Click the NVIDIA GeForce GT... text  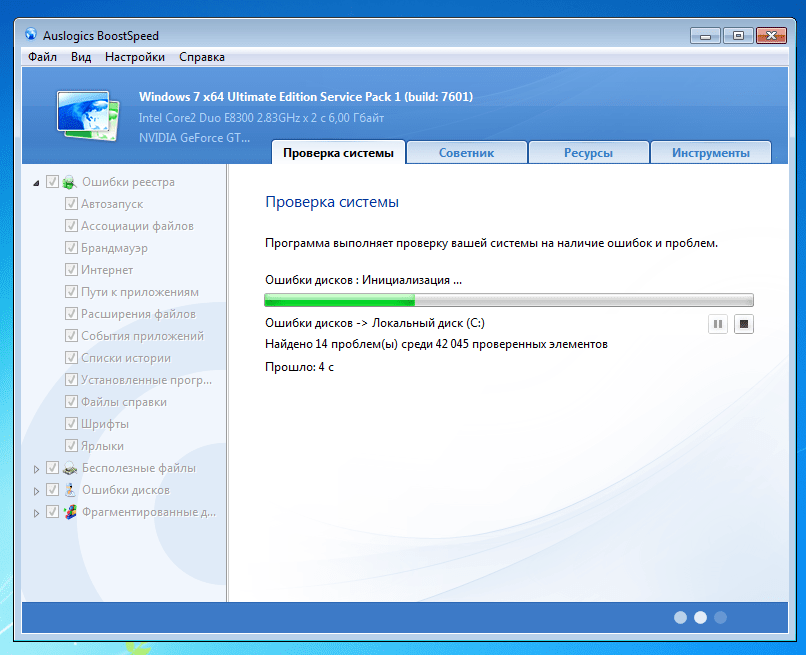pos(194,138)
